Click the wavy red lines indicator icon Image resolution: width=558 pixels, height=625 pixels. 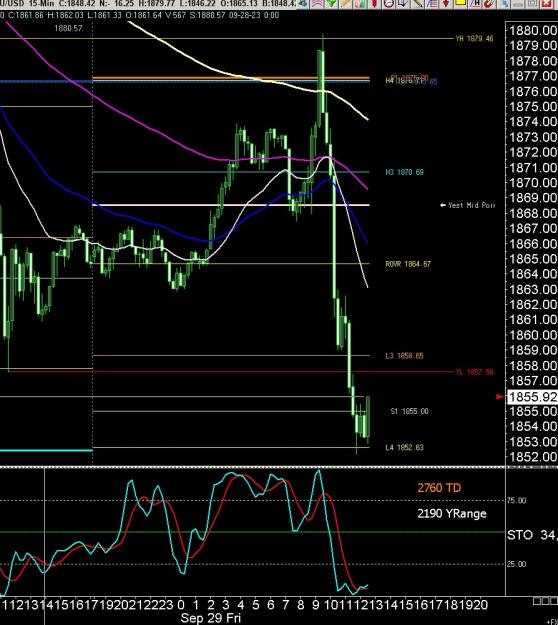coord(317,4)
